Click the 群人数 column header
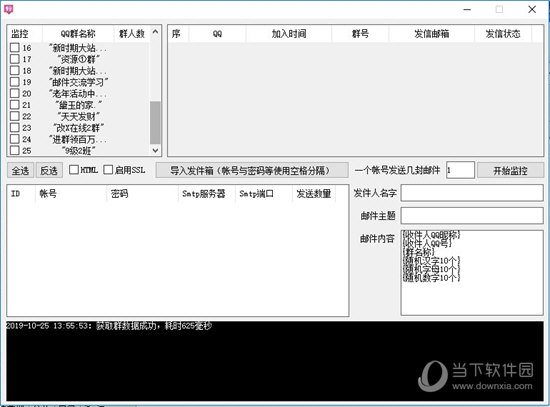This screenshot has width=550, height=407. [132, 34]
